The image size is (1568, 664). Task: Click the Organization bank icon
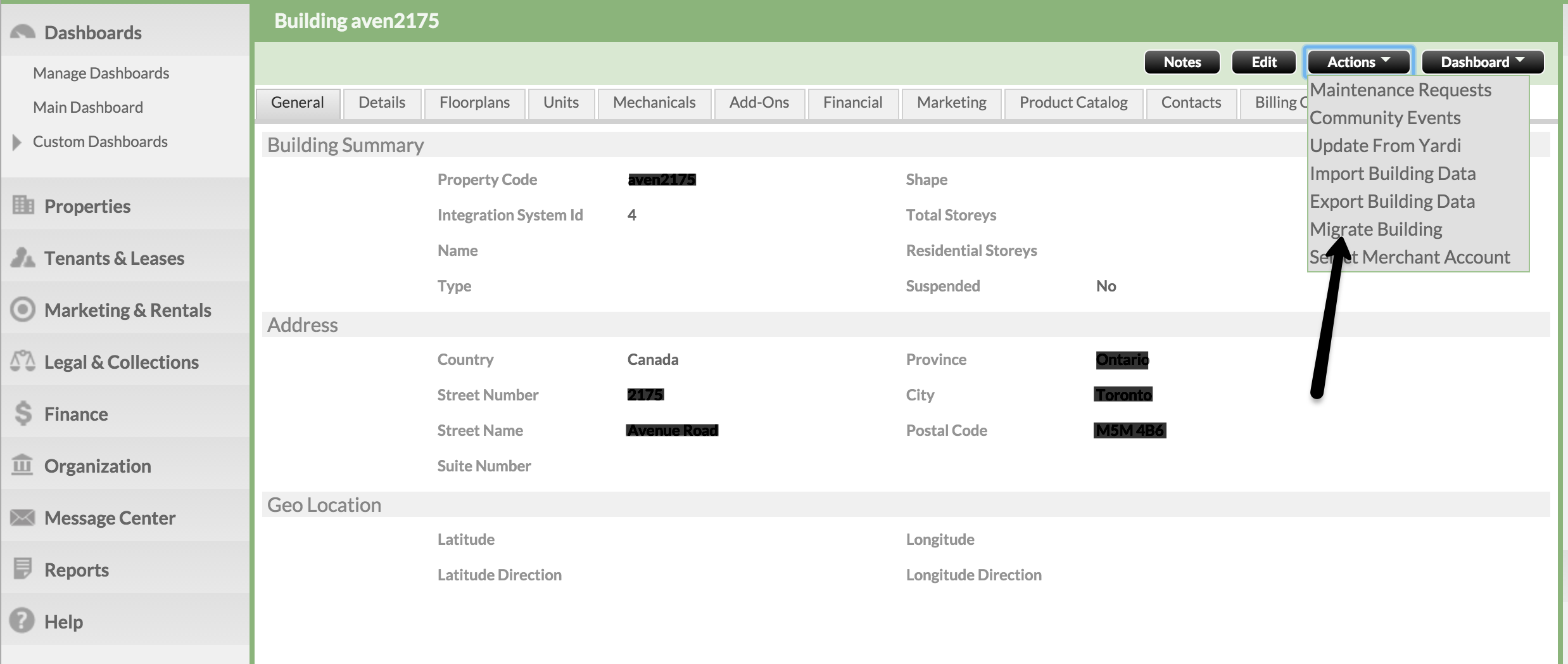pos(23,465)
